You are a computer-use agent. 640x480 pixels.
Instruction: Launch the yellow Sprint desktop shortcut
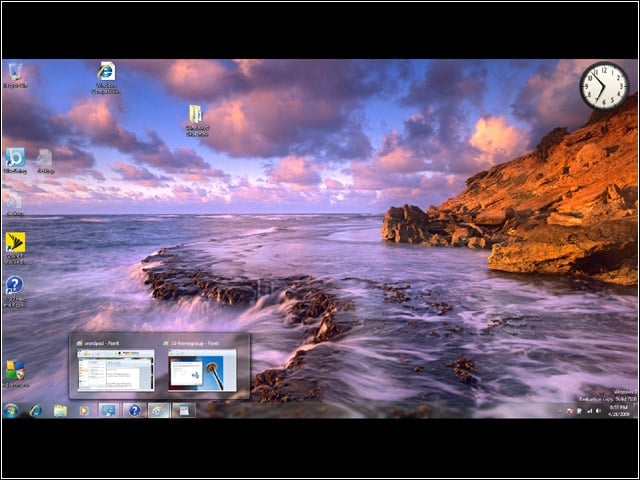(x=15, y=248)
